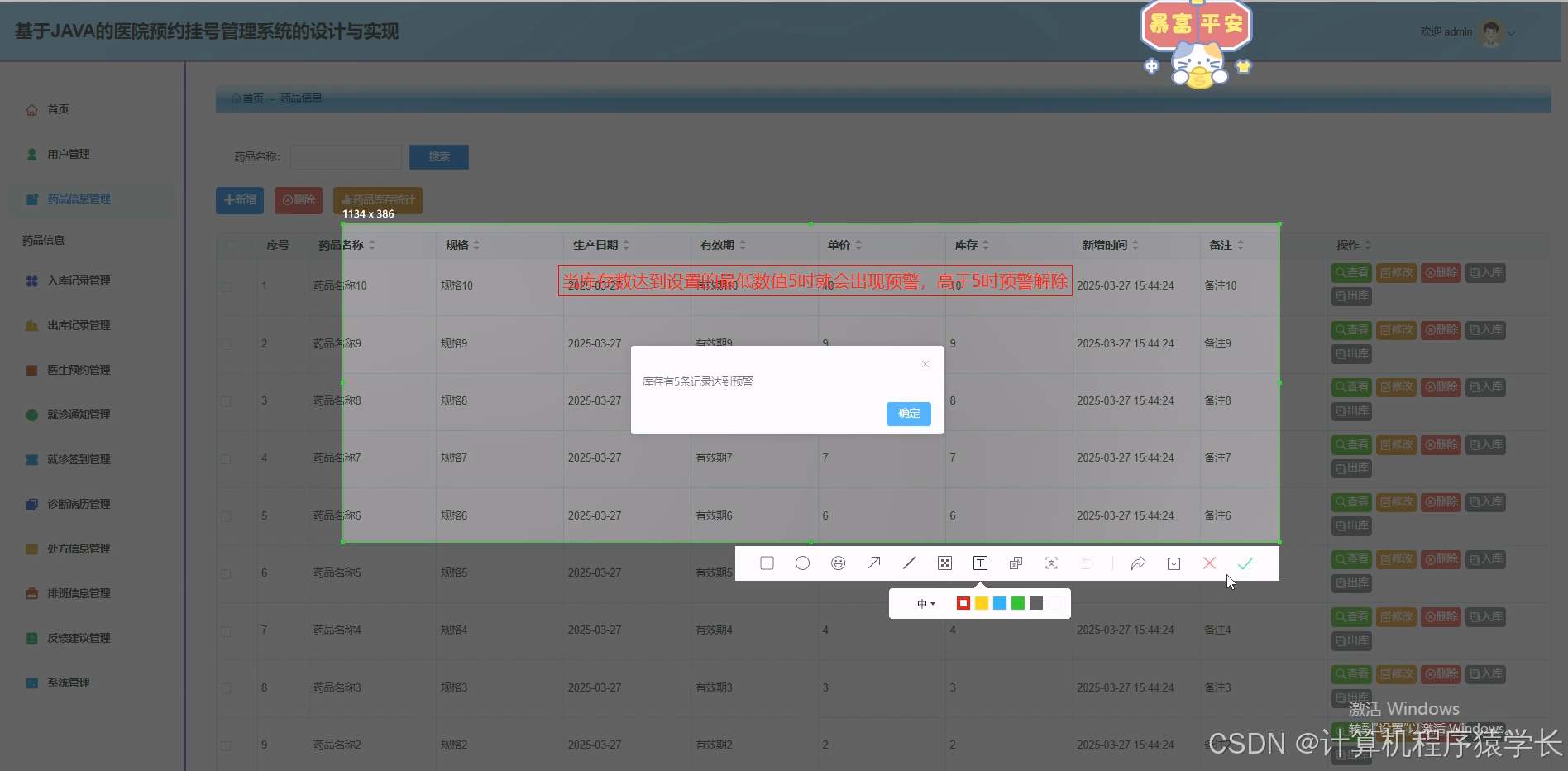Click the blue 新增 button
Screen dimensions: 1568x771
[x=240, y=200]
